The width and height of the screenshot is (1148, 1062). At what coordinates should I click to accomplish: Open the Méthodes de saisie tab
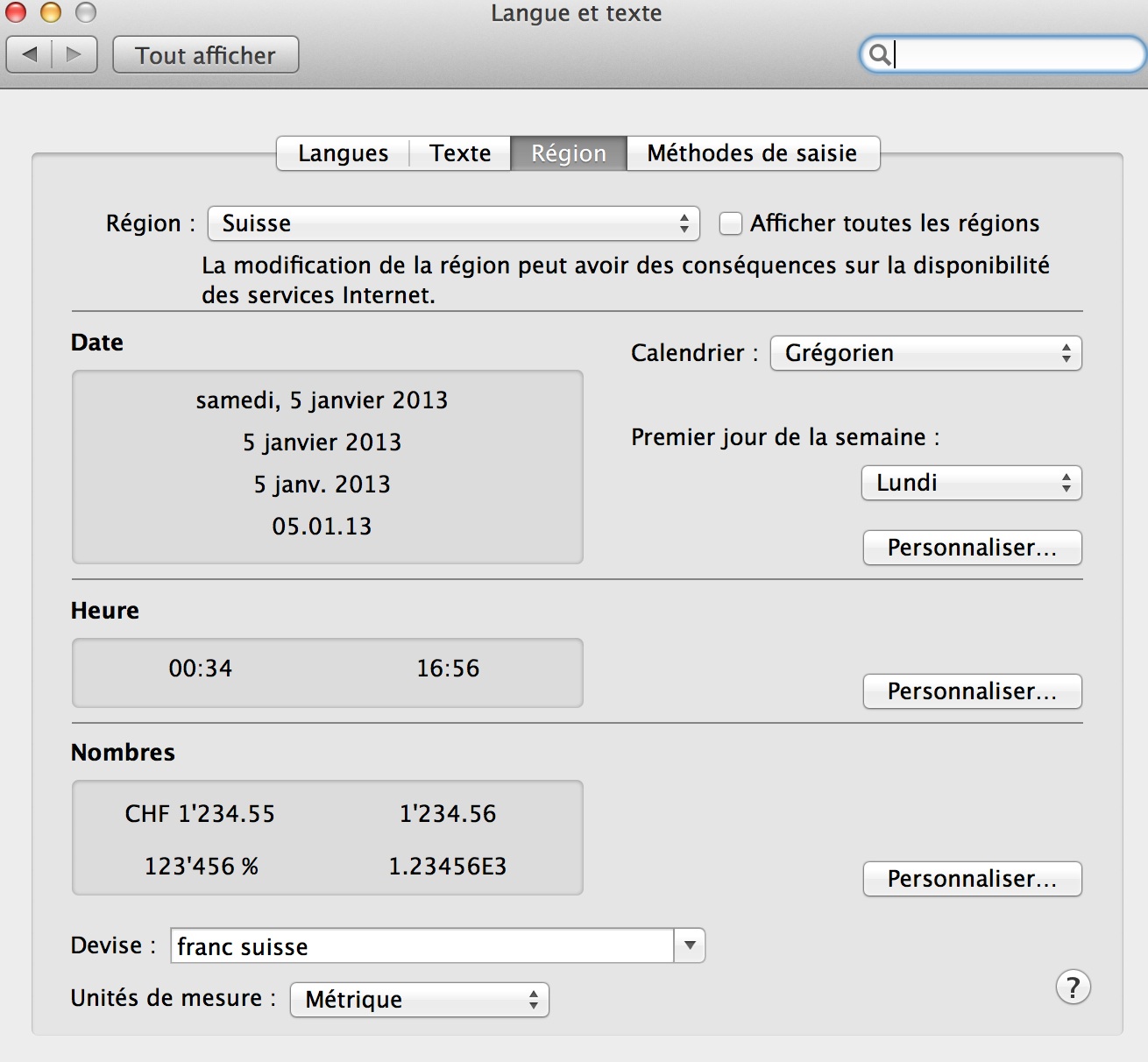pos(752,153)
